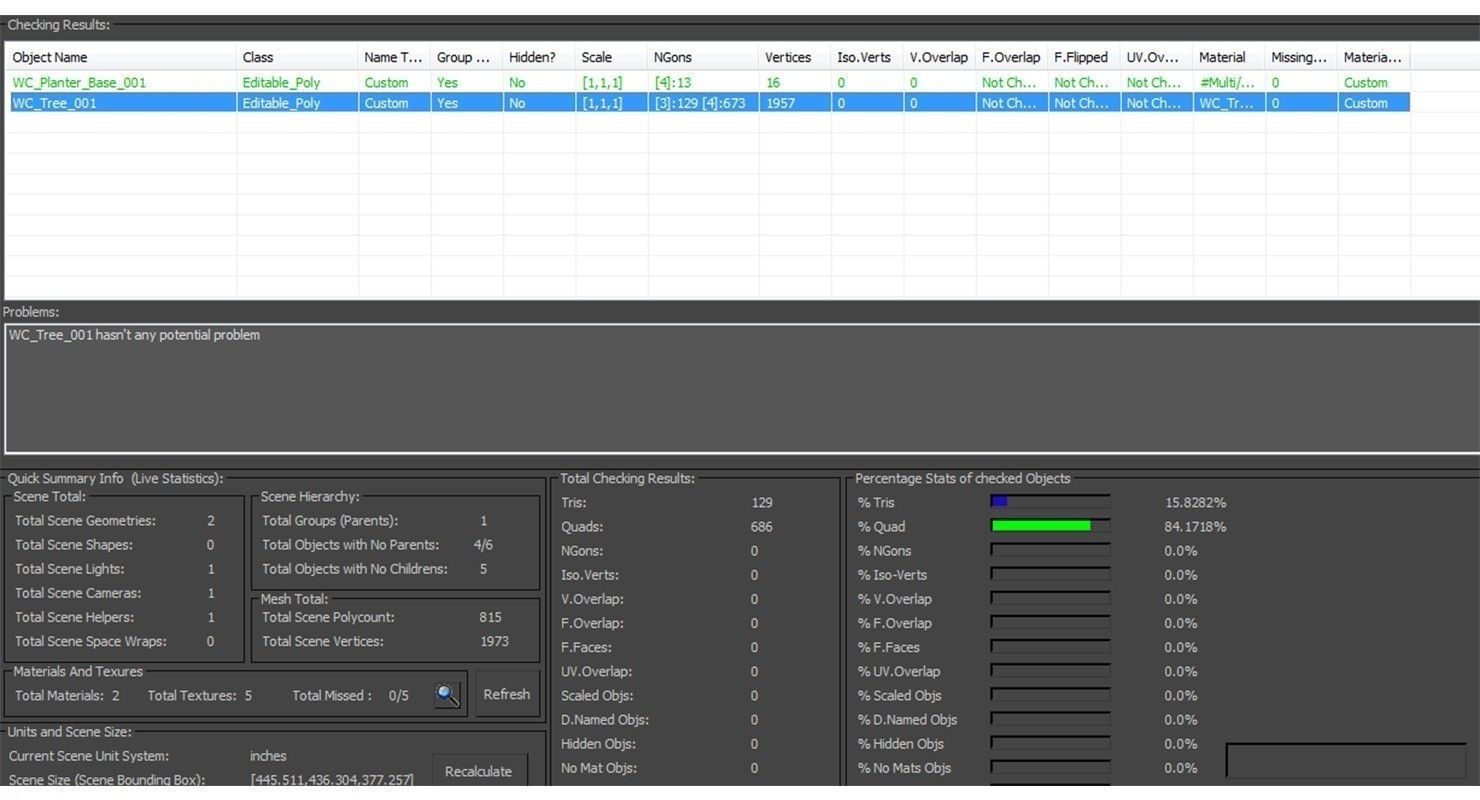Click the Vertices column header
Screen dimensions: 1480x800
coord(795,57)
